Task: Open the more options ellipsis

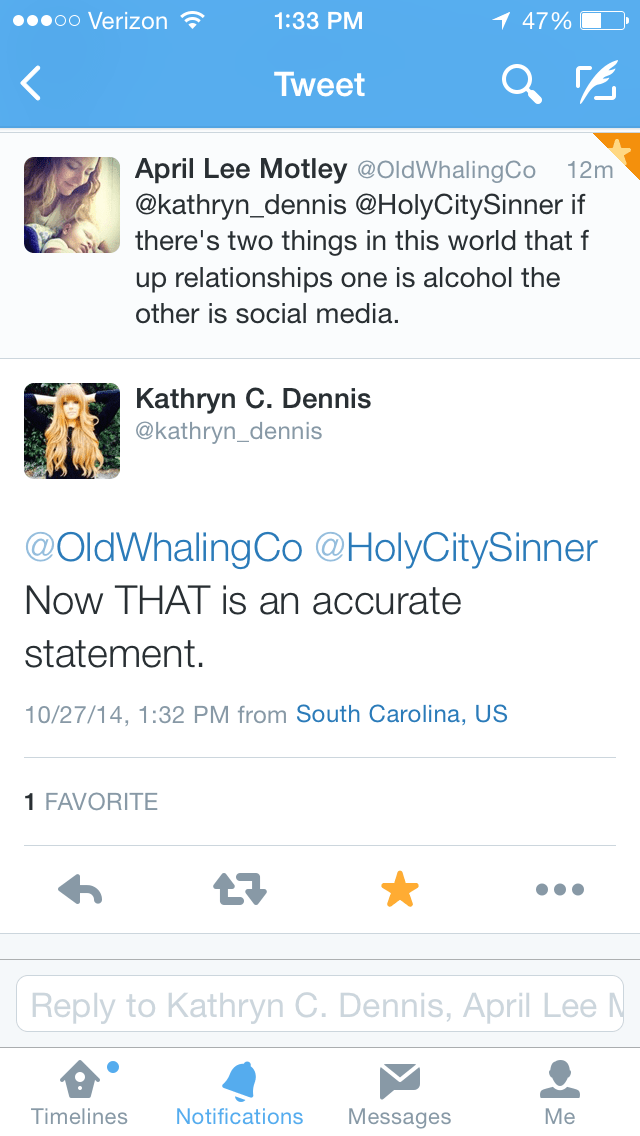Action: [x=559, y=889]
